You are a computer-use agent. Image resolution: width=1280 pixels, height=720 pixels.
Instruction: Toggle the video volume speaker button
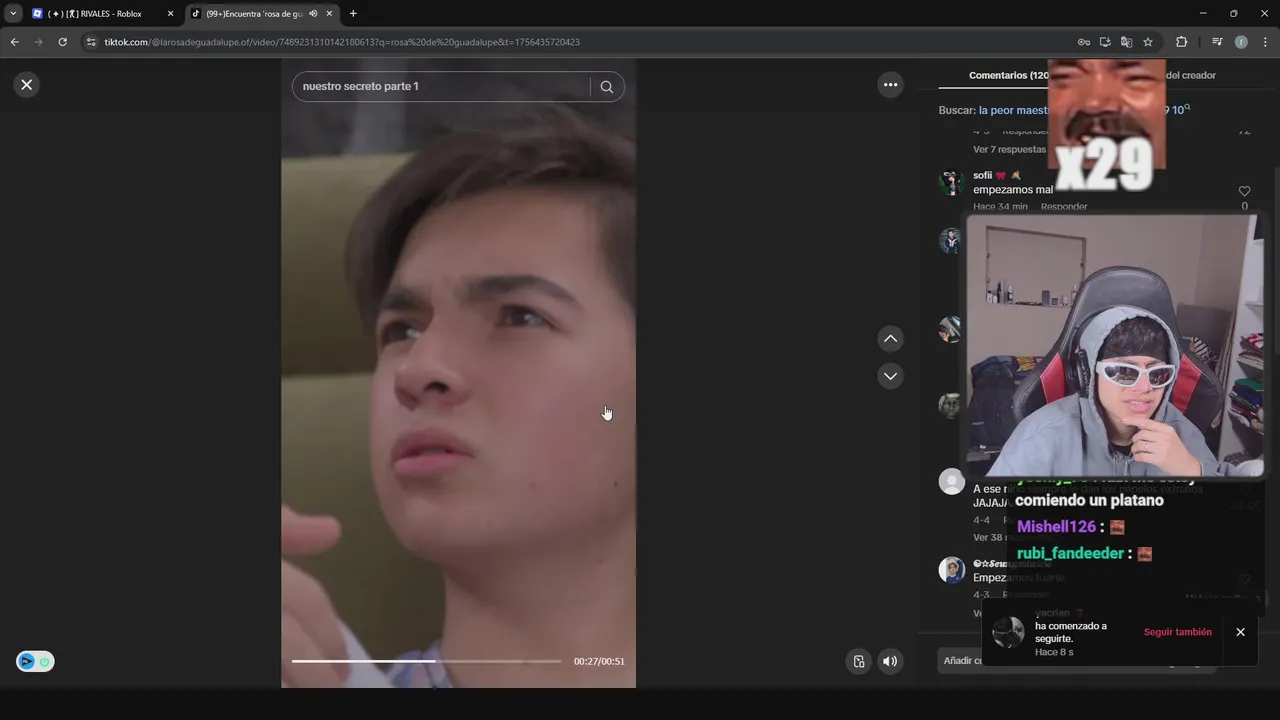coord(890,661)
